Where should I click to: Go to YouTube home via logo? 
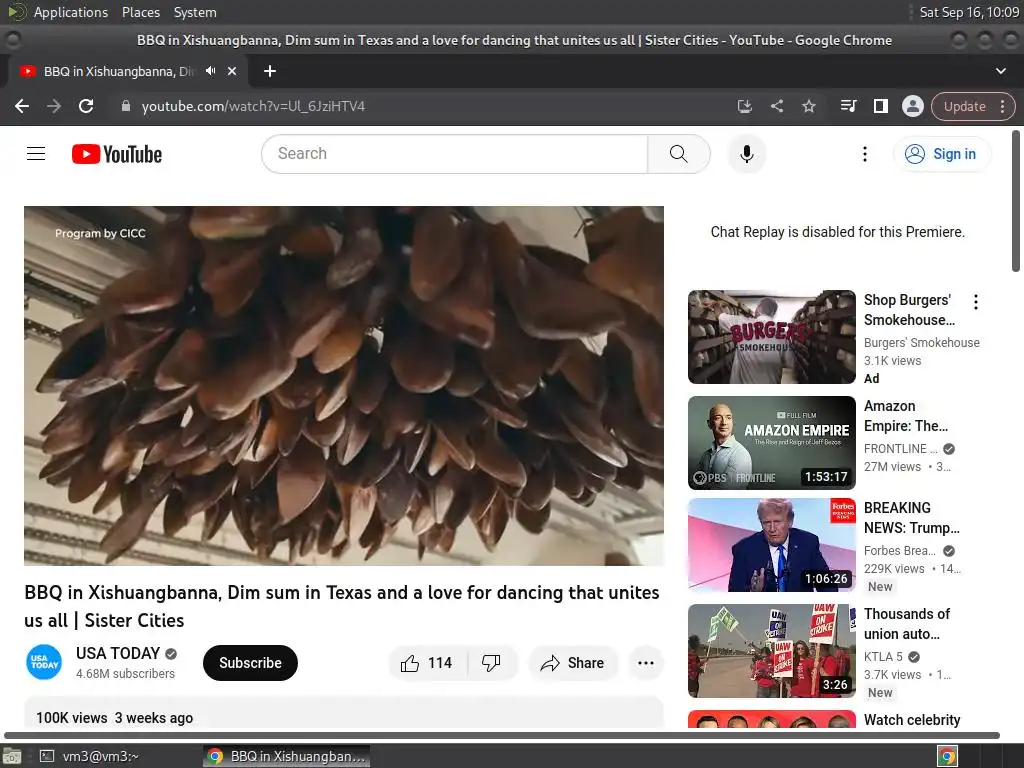click(x=117, y=154)
